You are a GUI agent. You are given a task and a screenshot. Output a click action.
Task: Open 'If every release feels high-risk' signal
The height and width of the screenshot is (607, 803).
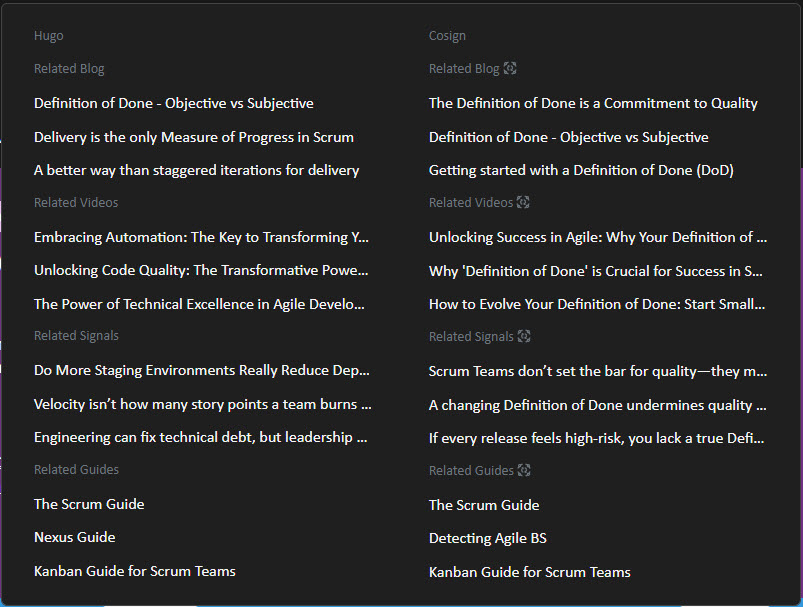click(x=597, y=438)
